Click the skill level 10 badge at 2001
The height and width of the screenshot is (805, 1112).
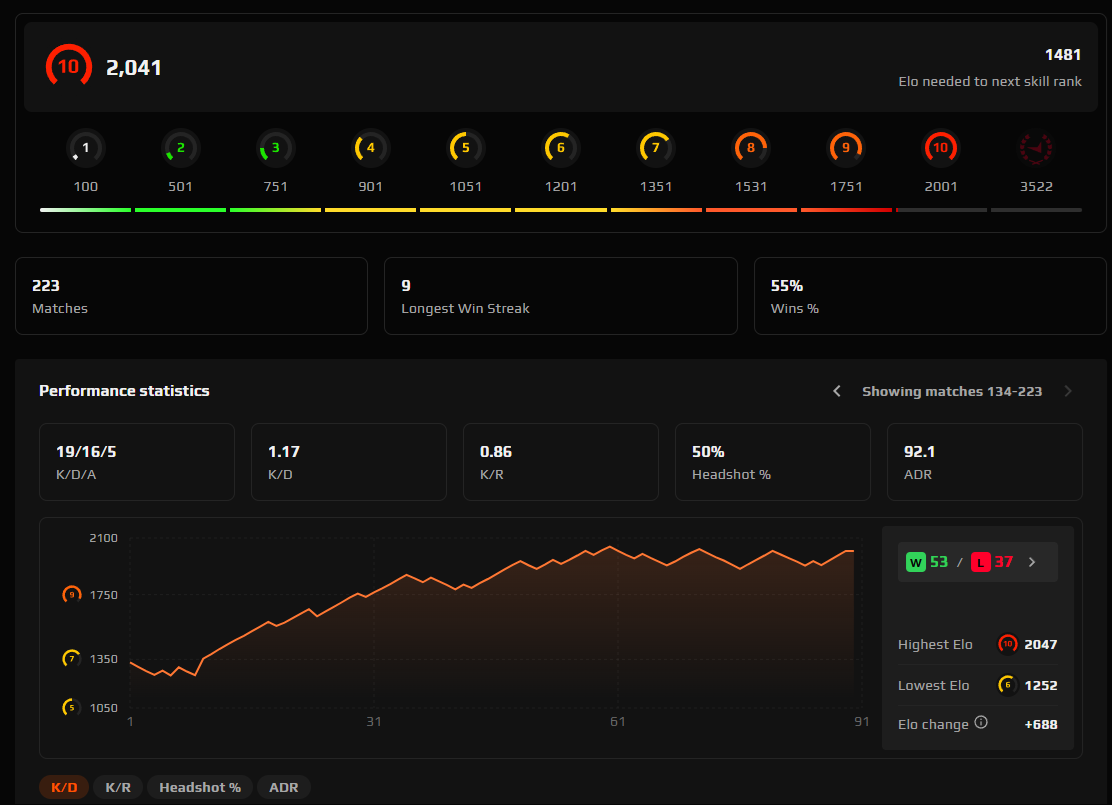tap(940, 147)
